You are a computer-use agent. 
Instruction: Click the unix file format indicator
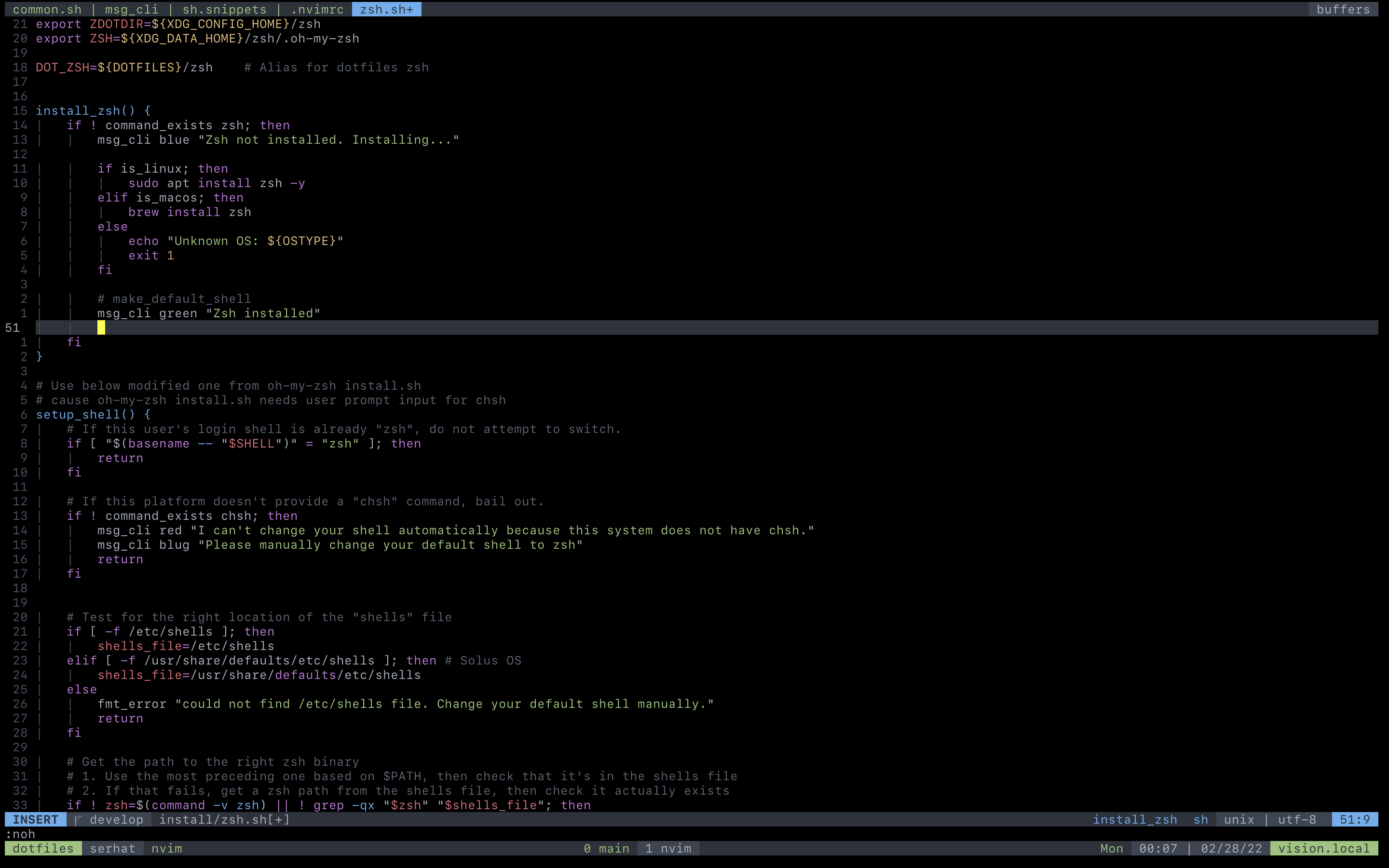pos(1239,820)
